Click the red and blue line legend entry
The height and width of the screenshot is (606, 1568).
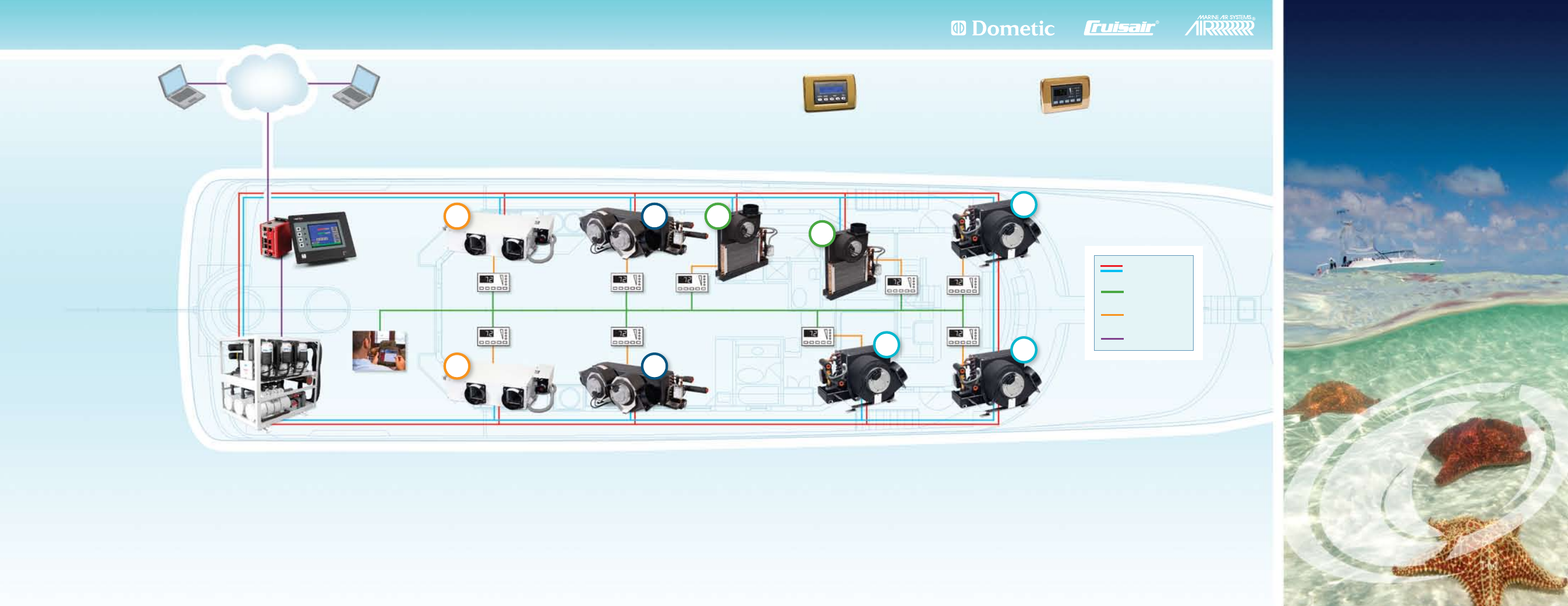pyautogui.click(x=1112, y=268)
